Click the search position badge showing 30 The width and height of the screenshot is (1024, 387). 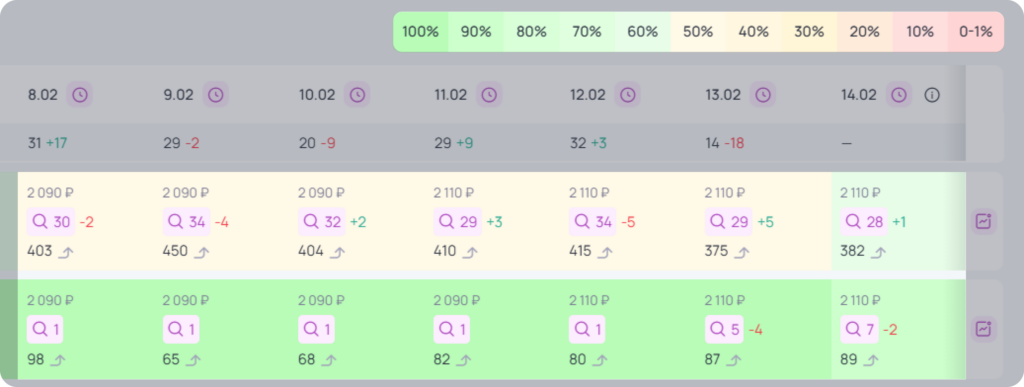pyautogui.click(x=51, y=222)
